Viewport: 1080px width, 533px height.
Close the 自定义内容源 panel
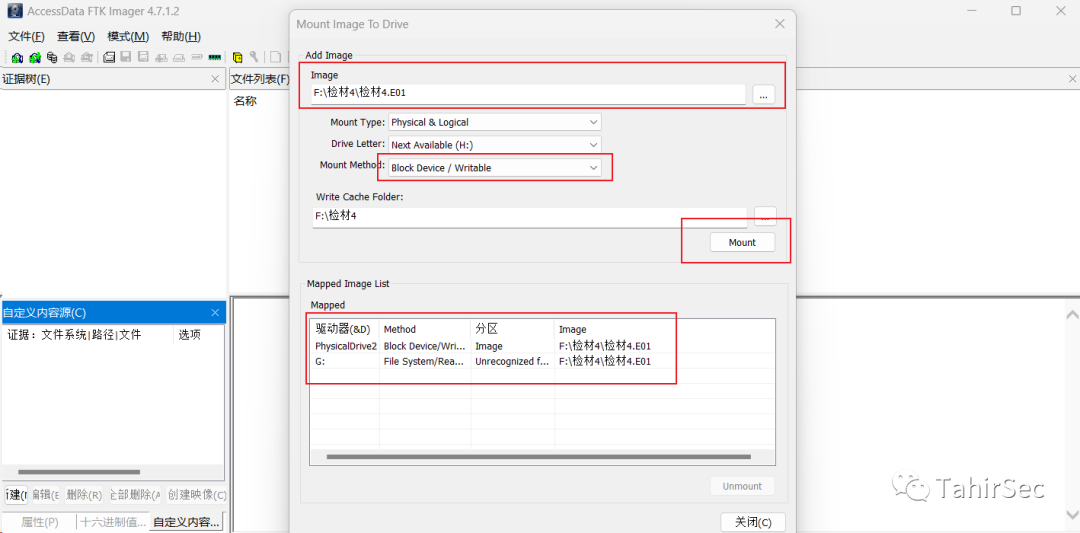pyautogui.click(x=215, y=313)
